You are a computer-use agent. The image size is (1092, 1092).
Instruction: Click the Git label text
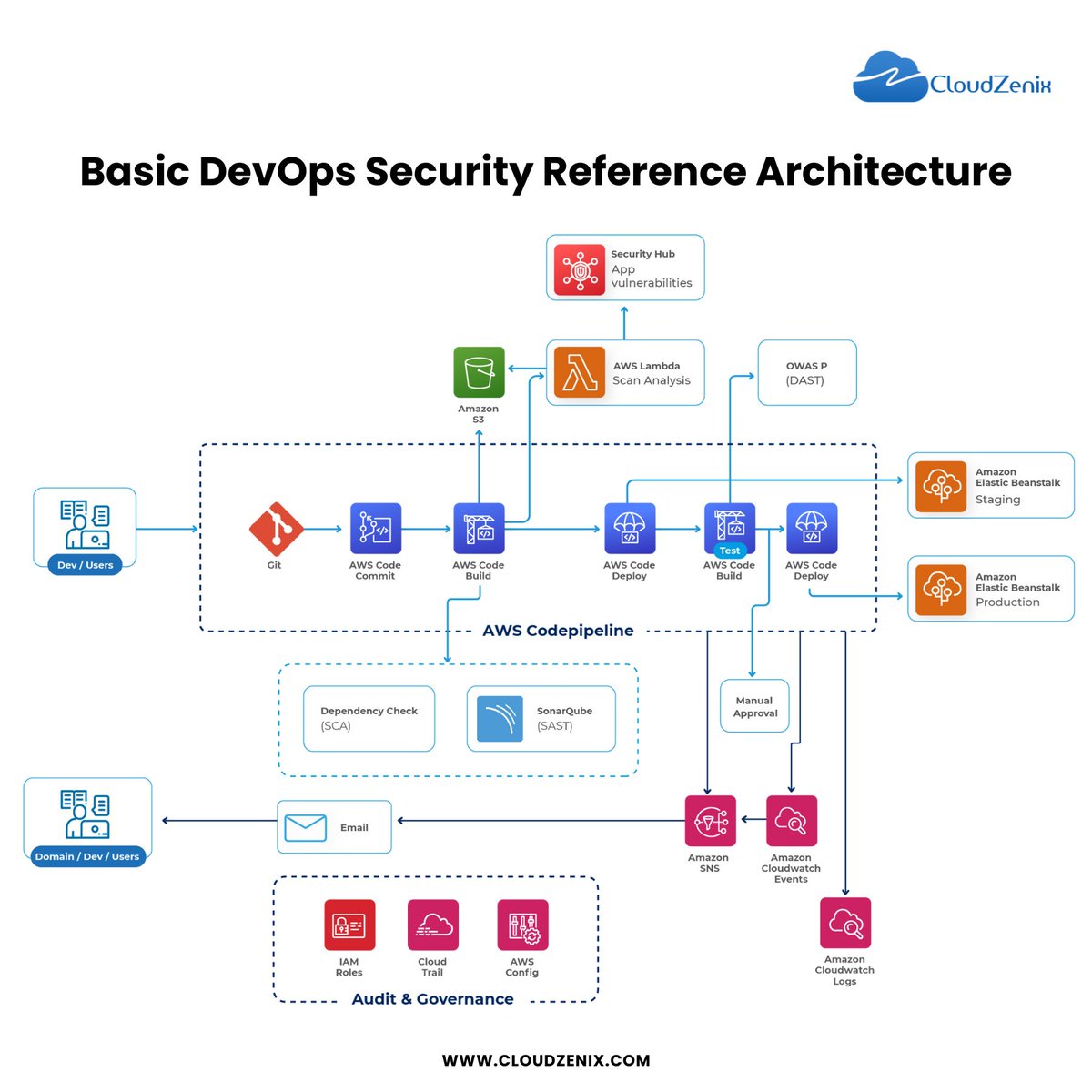274,565
